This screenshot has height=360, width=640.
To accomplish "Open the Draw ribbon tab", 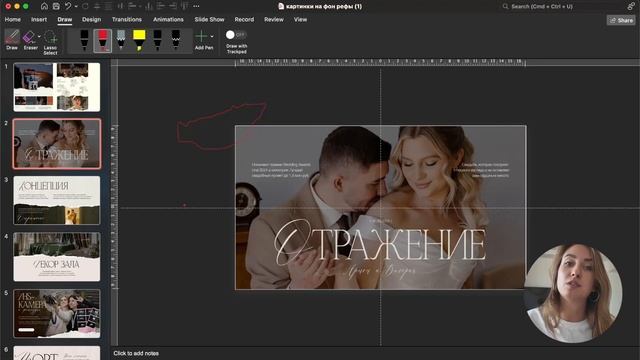I will (64, 19).
